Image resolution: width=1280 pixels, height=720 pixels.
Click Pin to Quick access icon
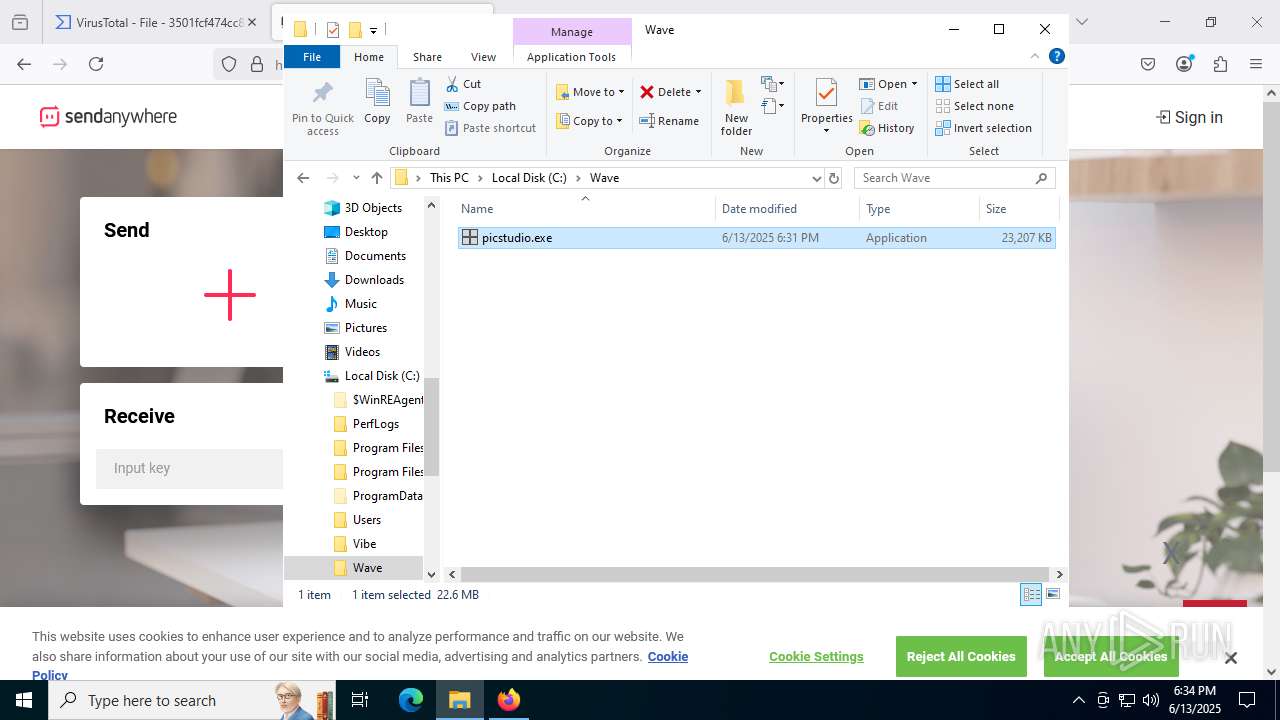322,95
